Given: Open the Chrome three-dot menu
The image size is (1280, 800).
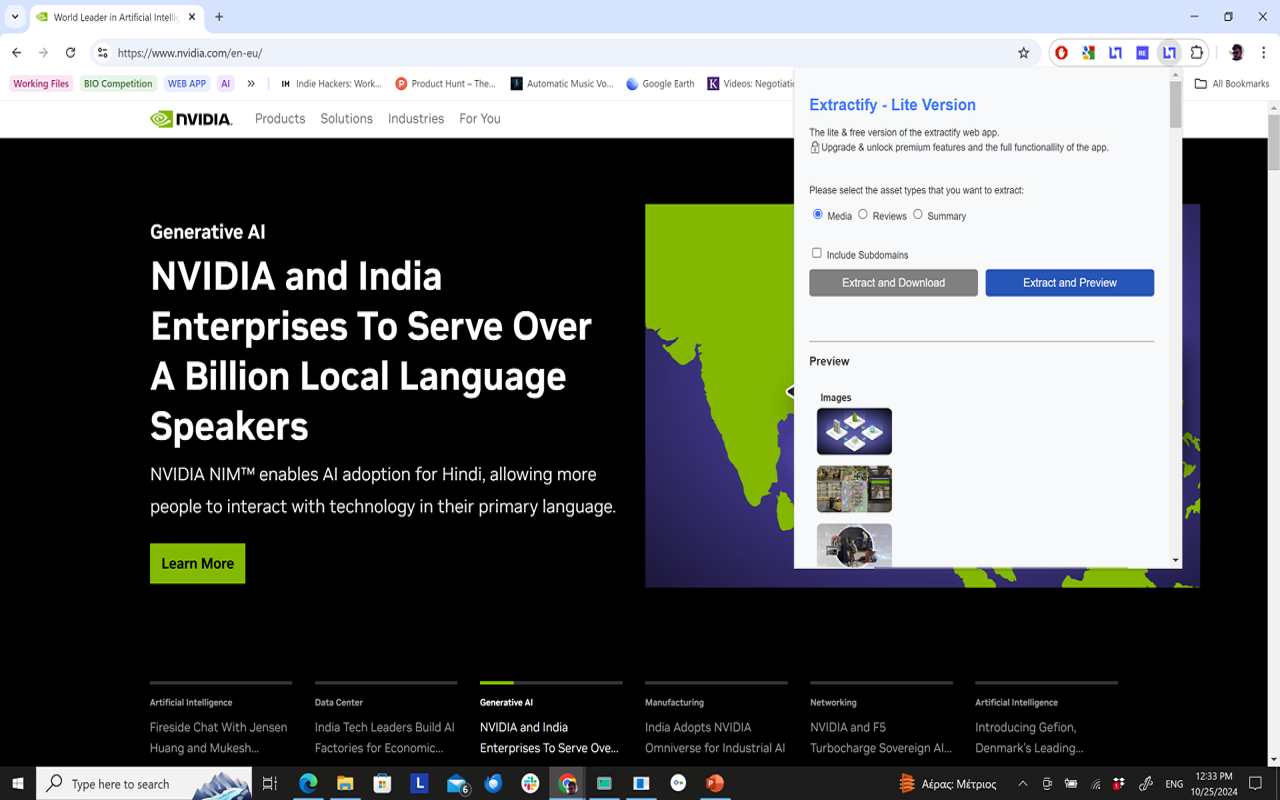Looking at the screenshot, I should point(1264,53).
